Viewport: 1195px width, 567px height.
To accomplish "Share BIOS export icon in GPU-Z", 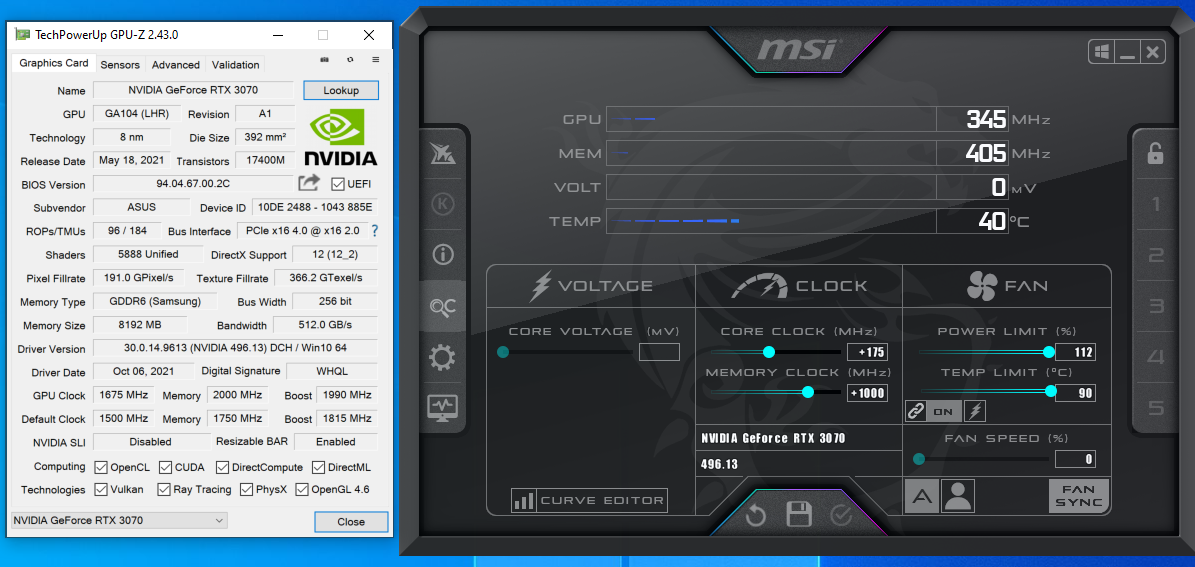I will pos(309,183).
